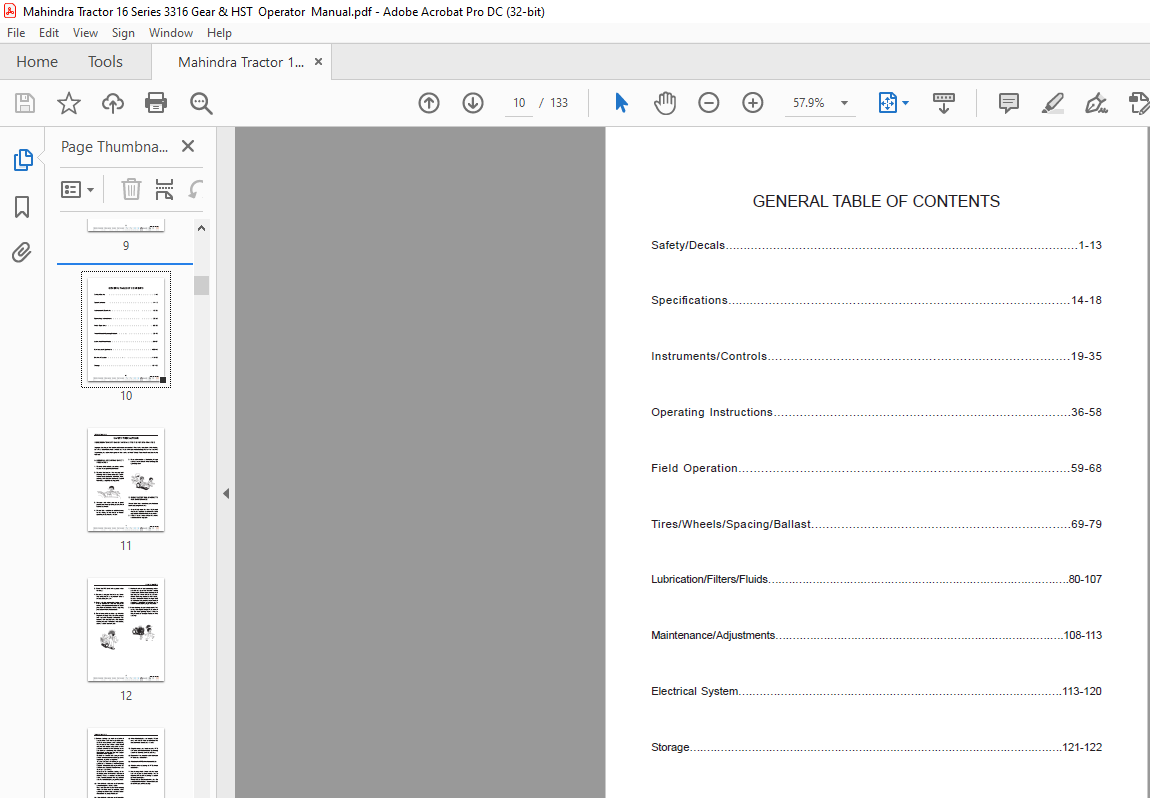Viewport: 1150px width, 798px height.
Task: Open the zoom percentage dropdown
Action: coord(844,103)
